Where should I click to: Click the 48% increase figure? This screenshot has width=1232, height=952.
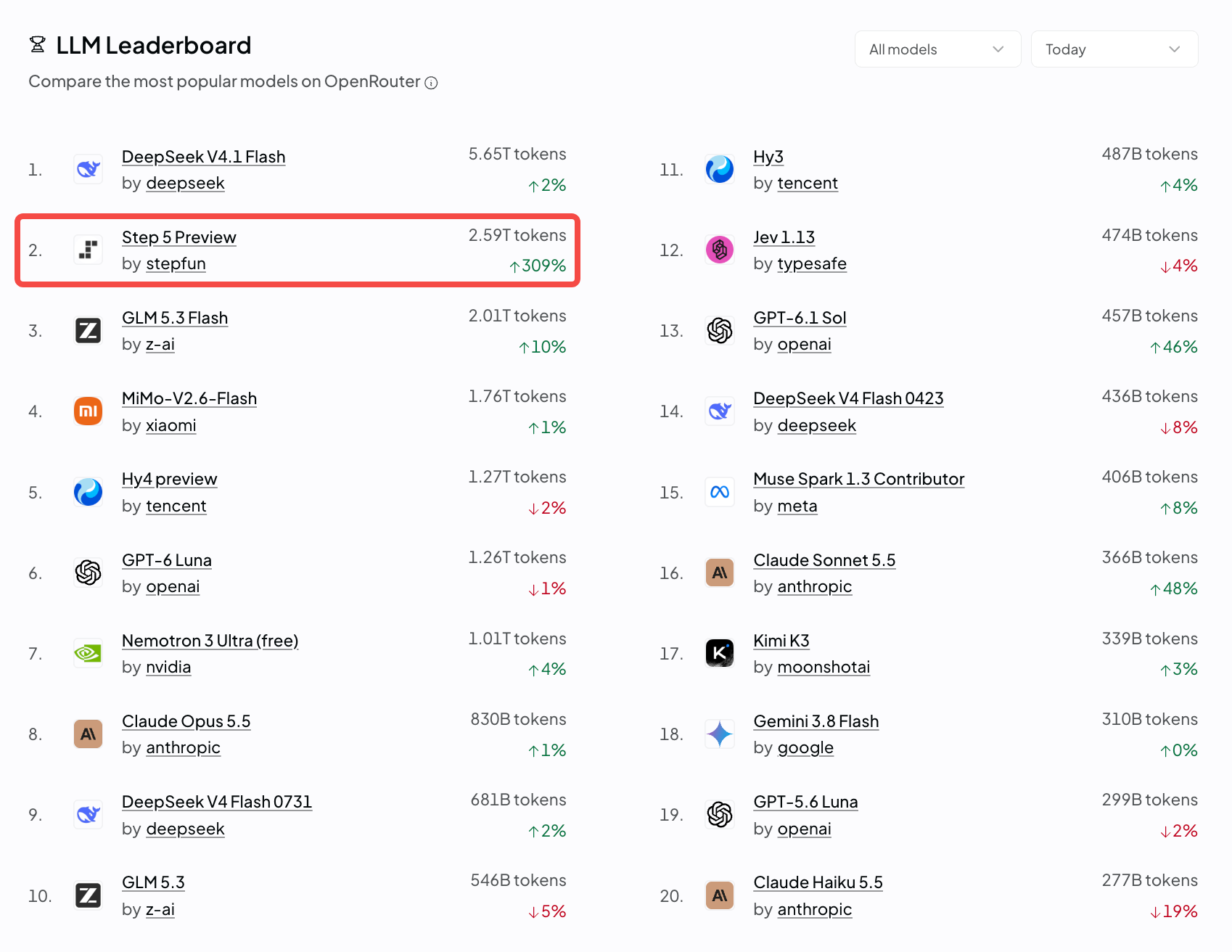1174,588
